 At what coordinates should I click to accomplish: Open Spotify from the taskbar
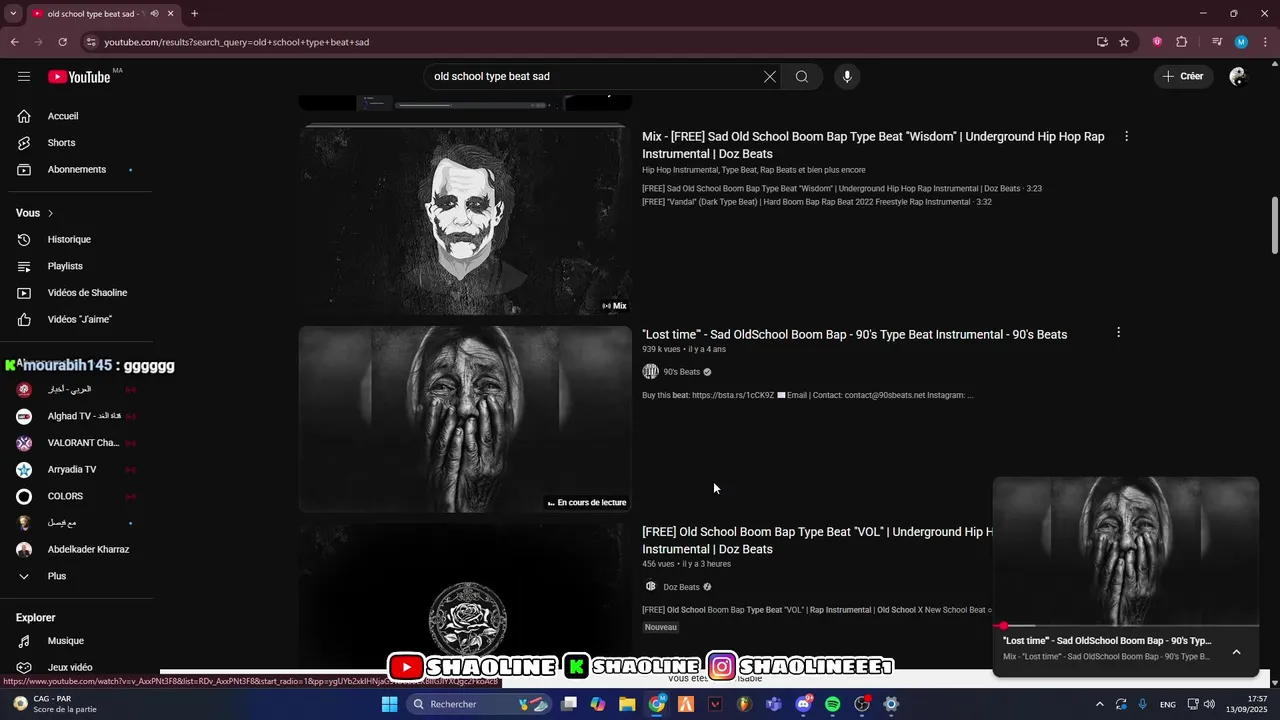tap(833, 704)
